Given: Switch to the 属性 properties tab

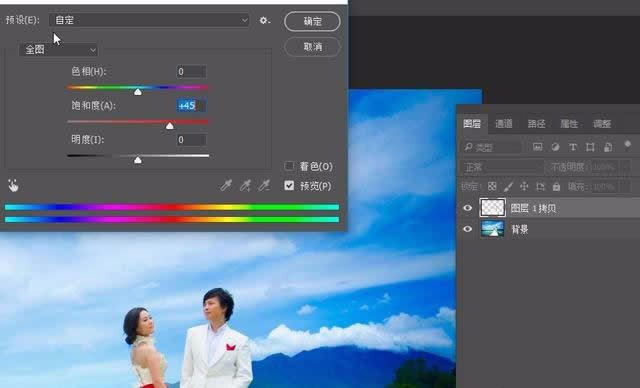Looking at the screenshot, I should pos(569,124).
